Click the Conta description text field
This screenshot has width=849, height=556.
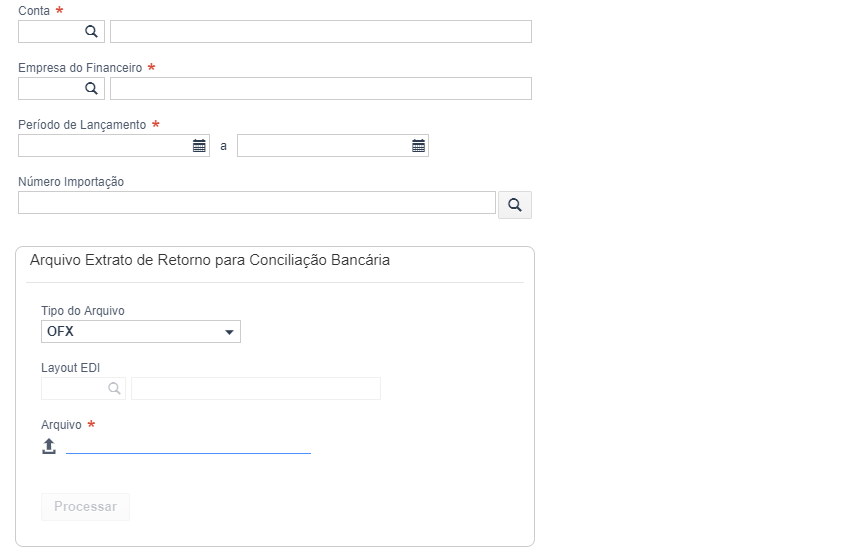321,31
